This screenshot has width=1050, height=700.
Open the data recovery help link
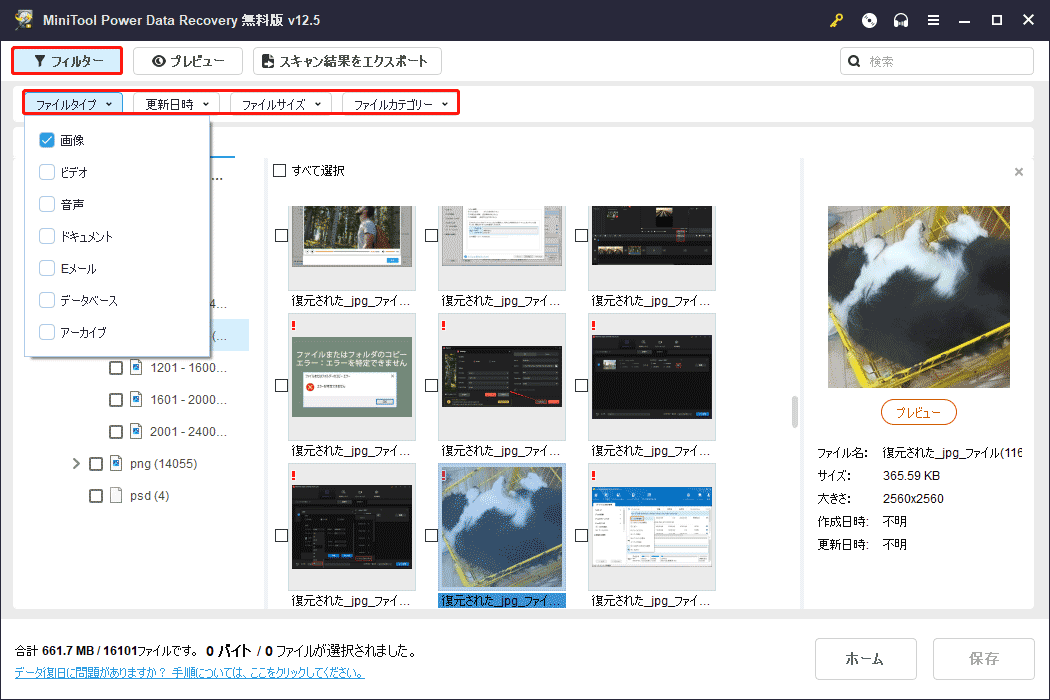click(190, 673)
